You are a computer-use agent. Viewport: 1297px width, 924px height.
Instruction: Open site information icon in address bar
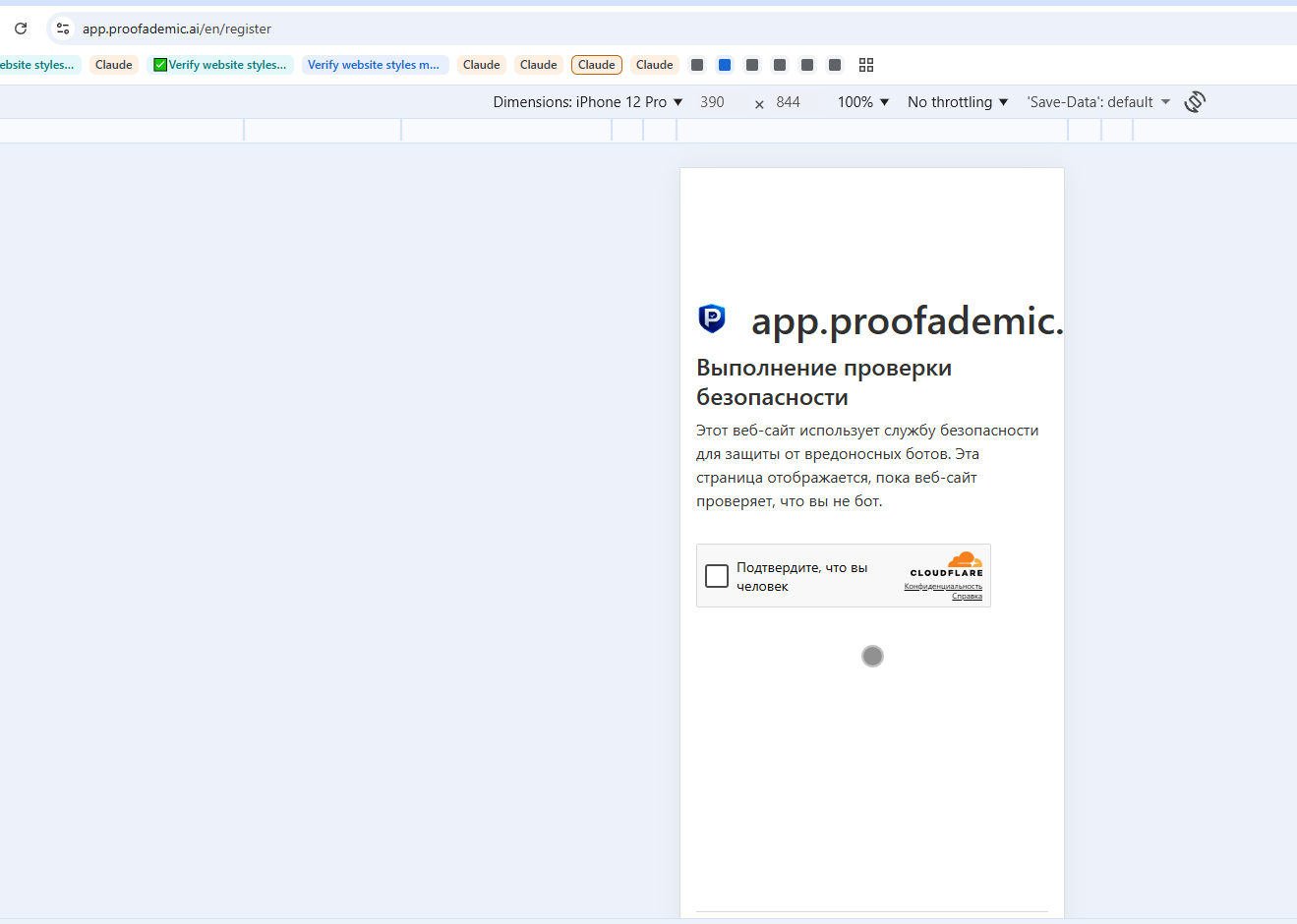[x=63, y=29]
